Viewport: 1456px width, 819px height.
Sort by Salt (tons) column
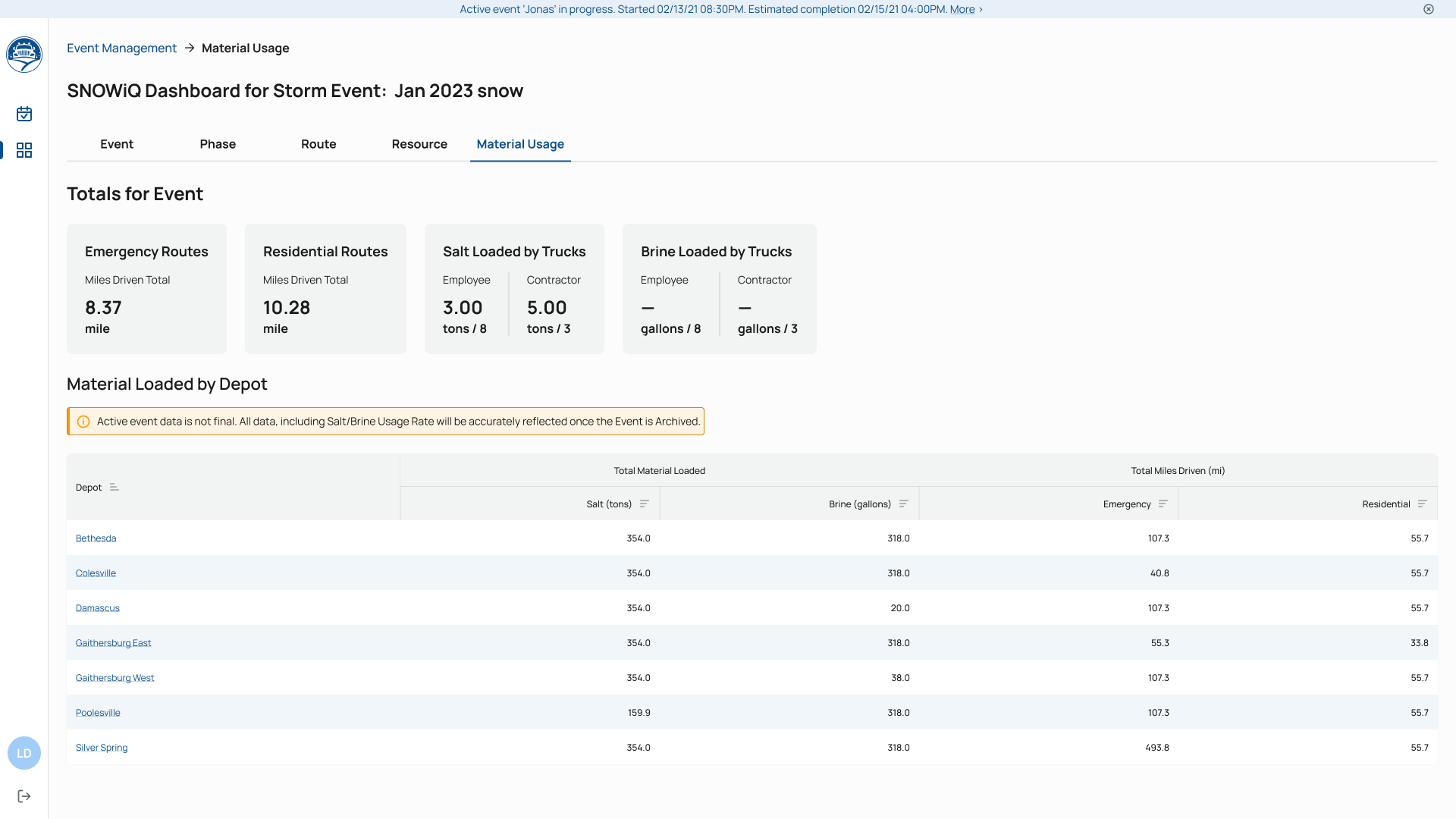point(645,504)
